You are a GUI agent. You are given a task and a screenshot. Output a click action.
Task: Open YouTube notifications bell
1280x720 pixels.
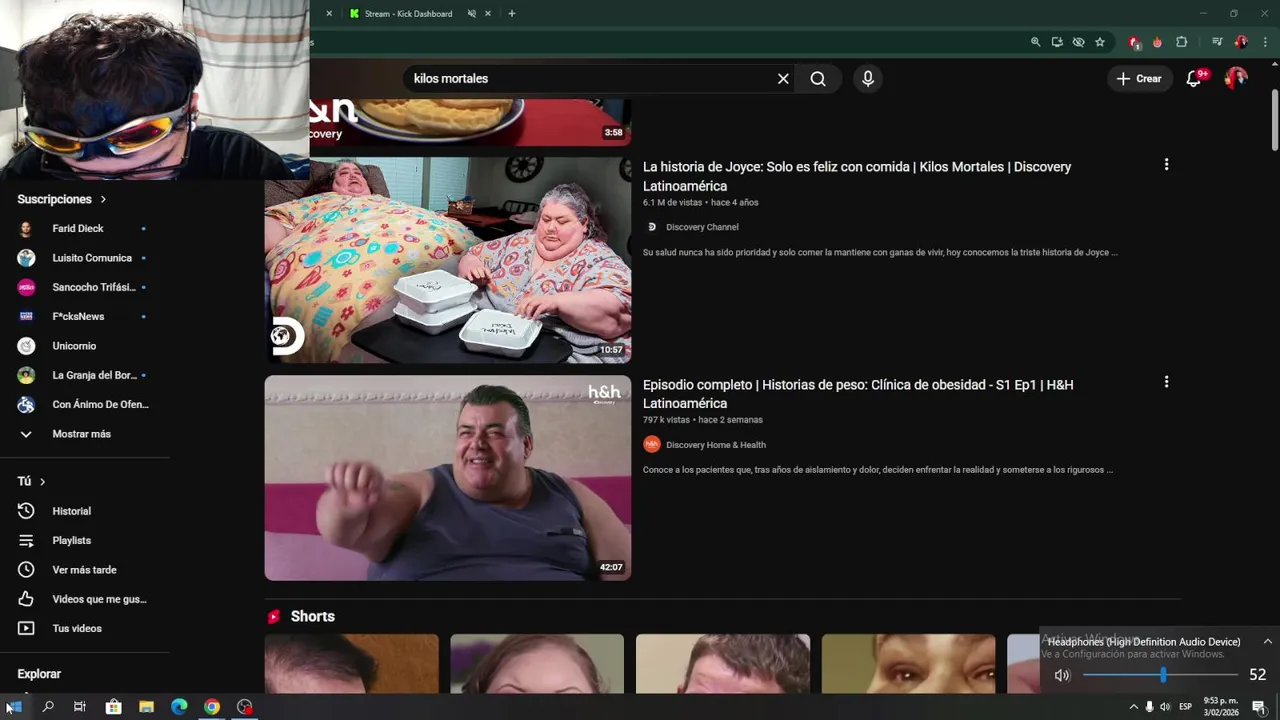pos(1194,79)
